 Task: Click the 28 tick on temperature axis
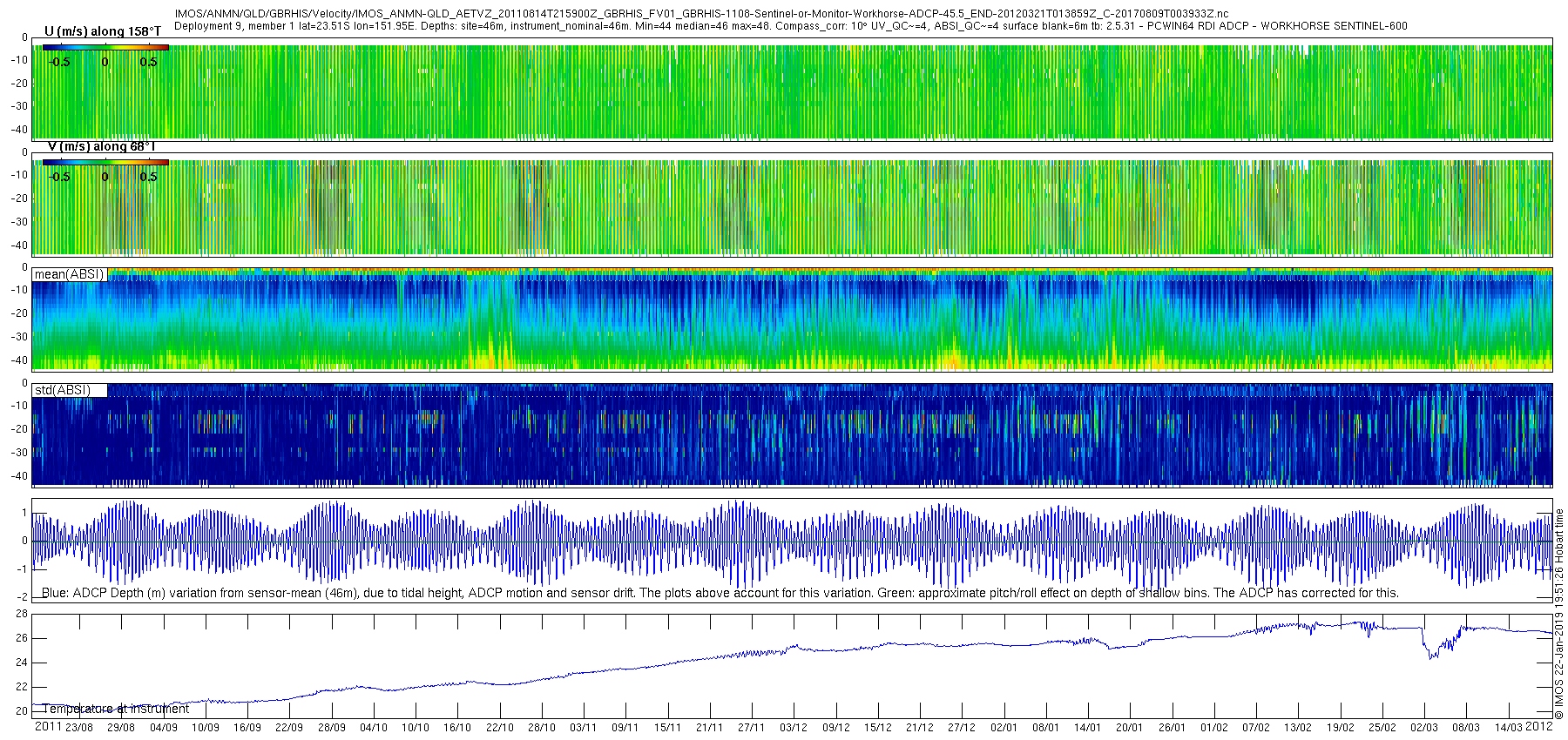click(22, 614)
